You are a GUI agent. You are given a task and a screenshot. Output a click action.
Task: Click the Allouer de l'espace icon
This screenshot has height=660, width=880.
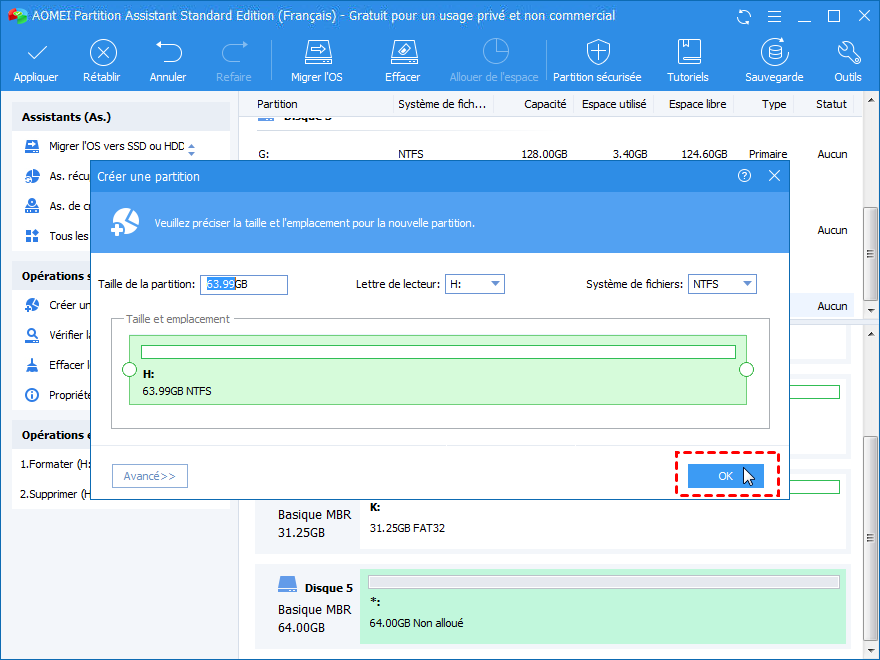[495, 52]
